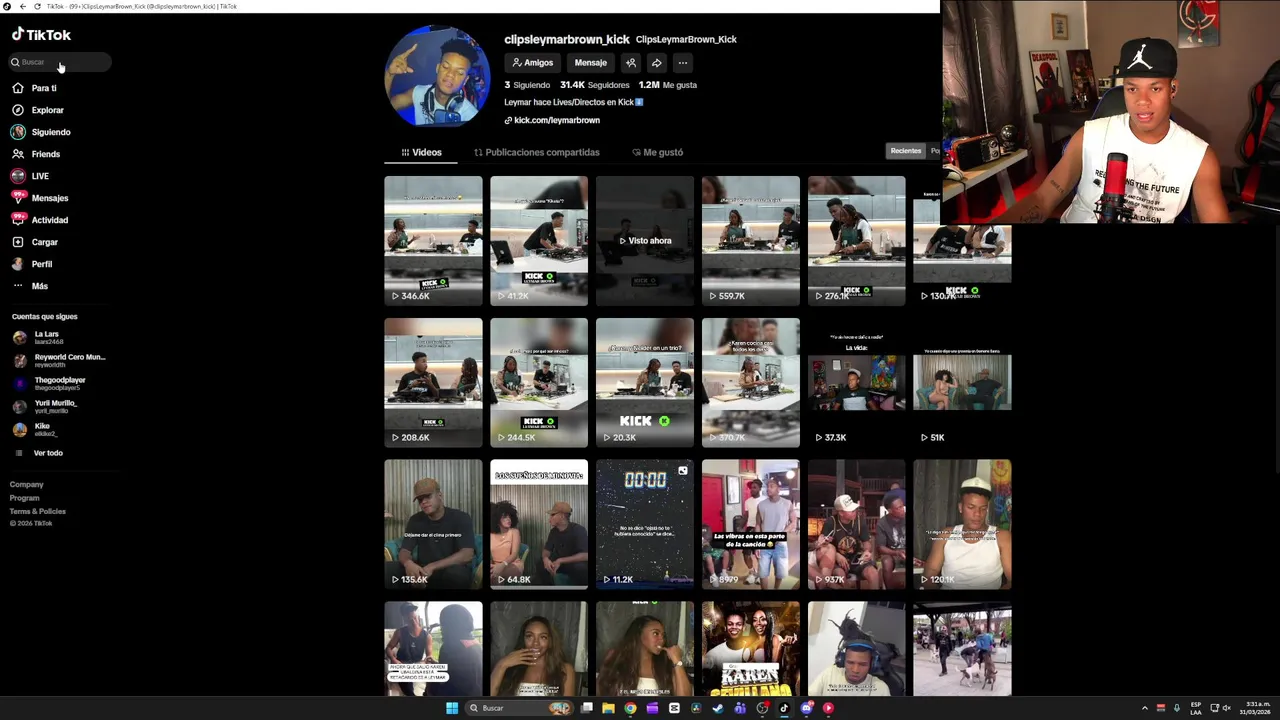Open the Karen Sevillano video thumbnail

(751, 648)
